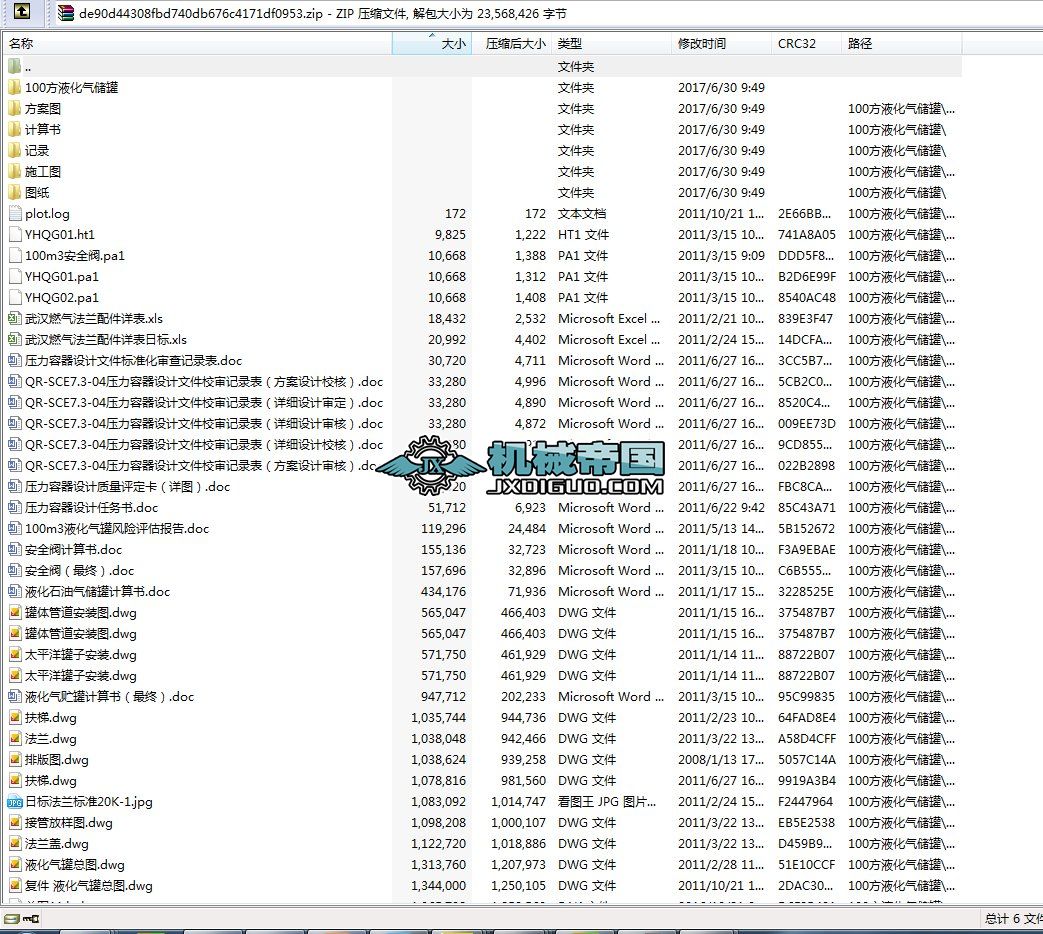
Task: Click JPG icon of 日标法兰标准20K-1.jpg
Action: click(15, 802)
